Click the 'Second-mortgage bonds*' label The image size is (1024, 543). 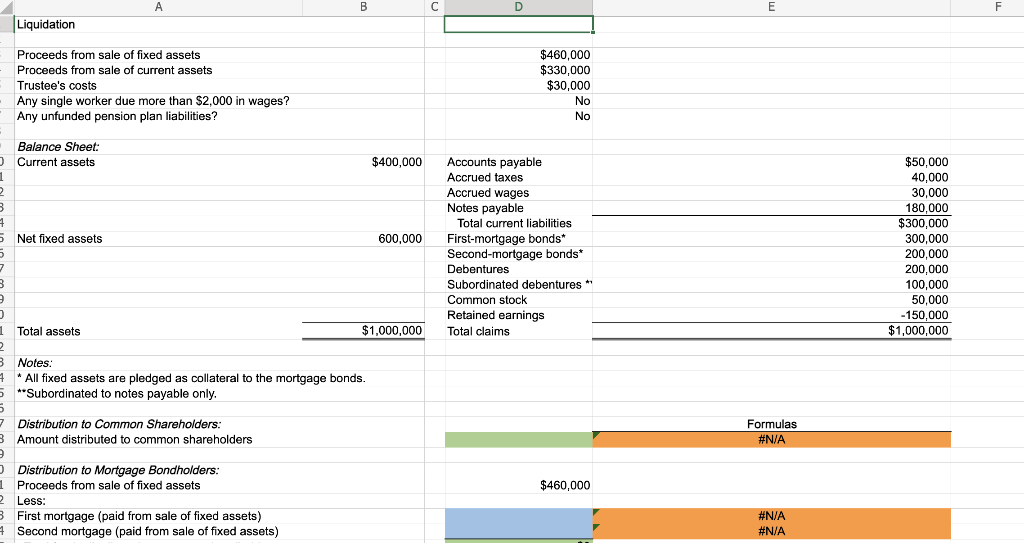pos(515,254)
